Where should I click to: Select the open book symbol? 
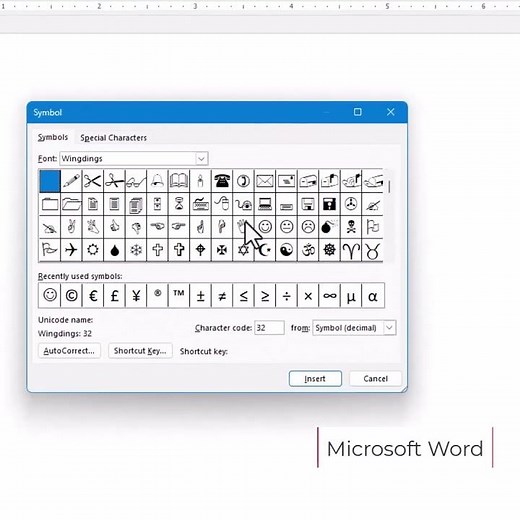tap(179, 181)
